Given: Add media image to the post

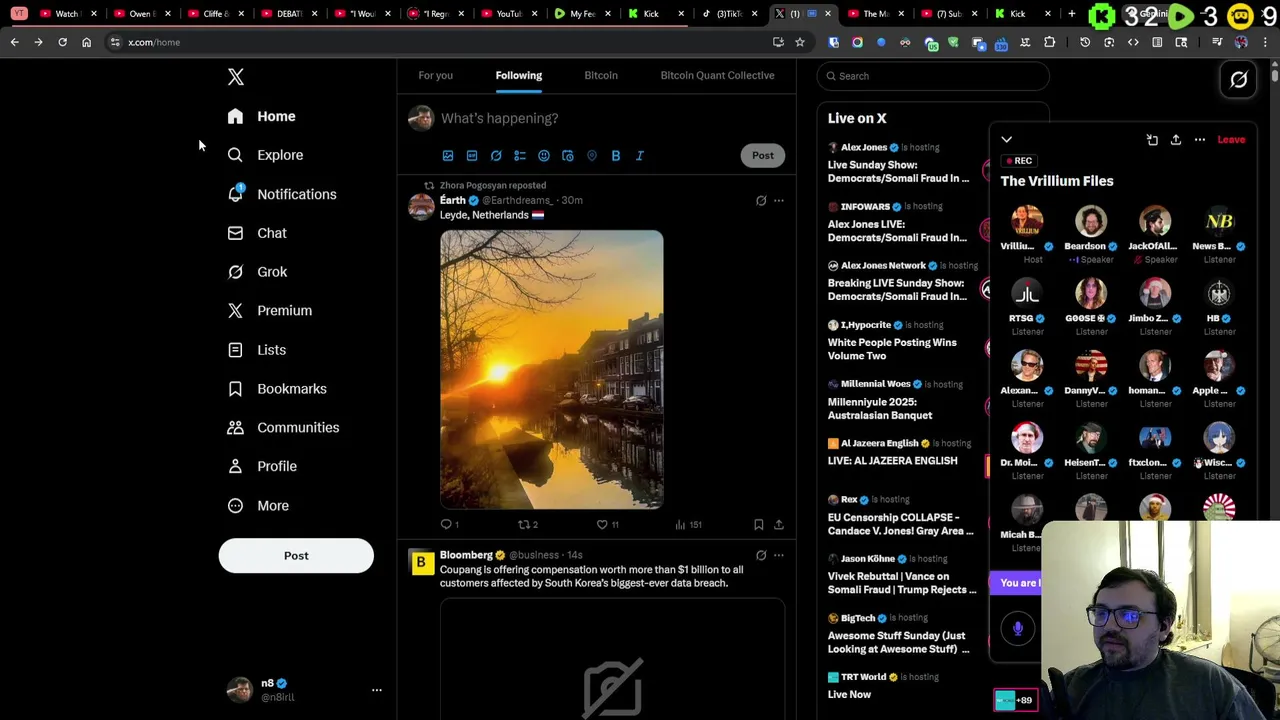Looking at the screenshot, I should 448,156.
